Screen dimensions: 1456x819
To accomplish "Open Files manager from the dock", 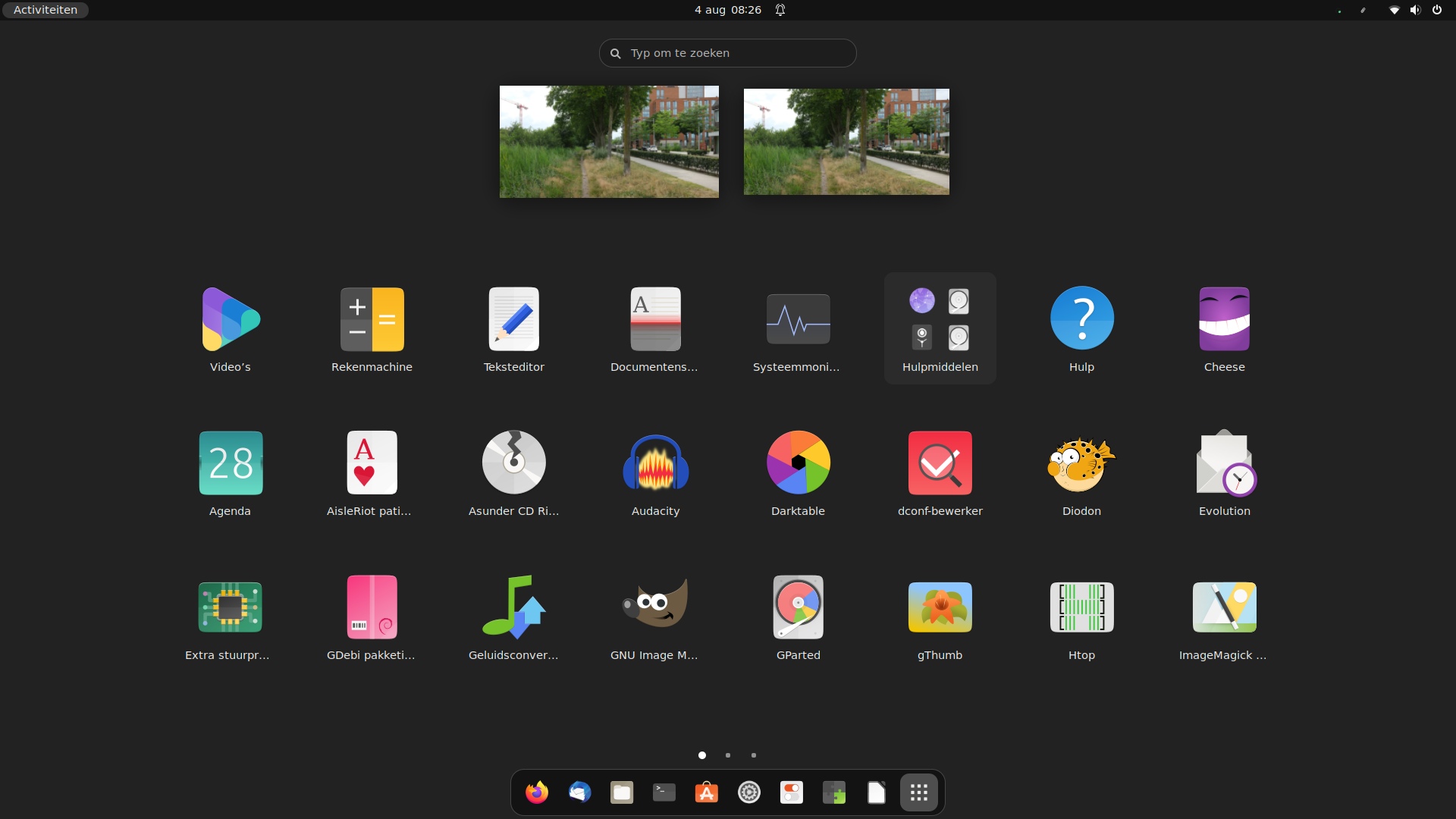I will coord(622,792).
